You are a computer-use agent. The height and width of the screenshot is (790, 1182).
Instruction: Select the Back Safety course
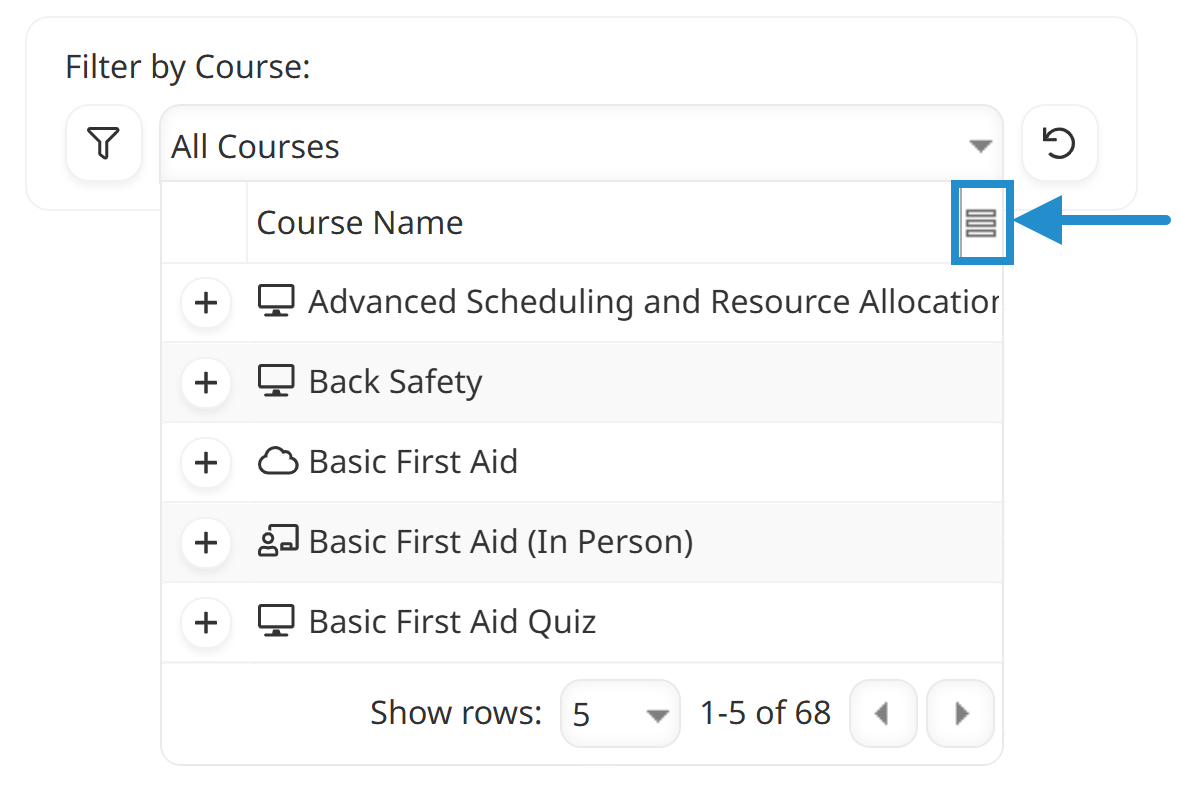coord(395,382)
